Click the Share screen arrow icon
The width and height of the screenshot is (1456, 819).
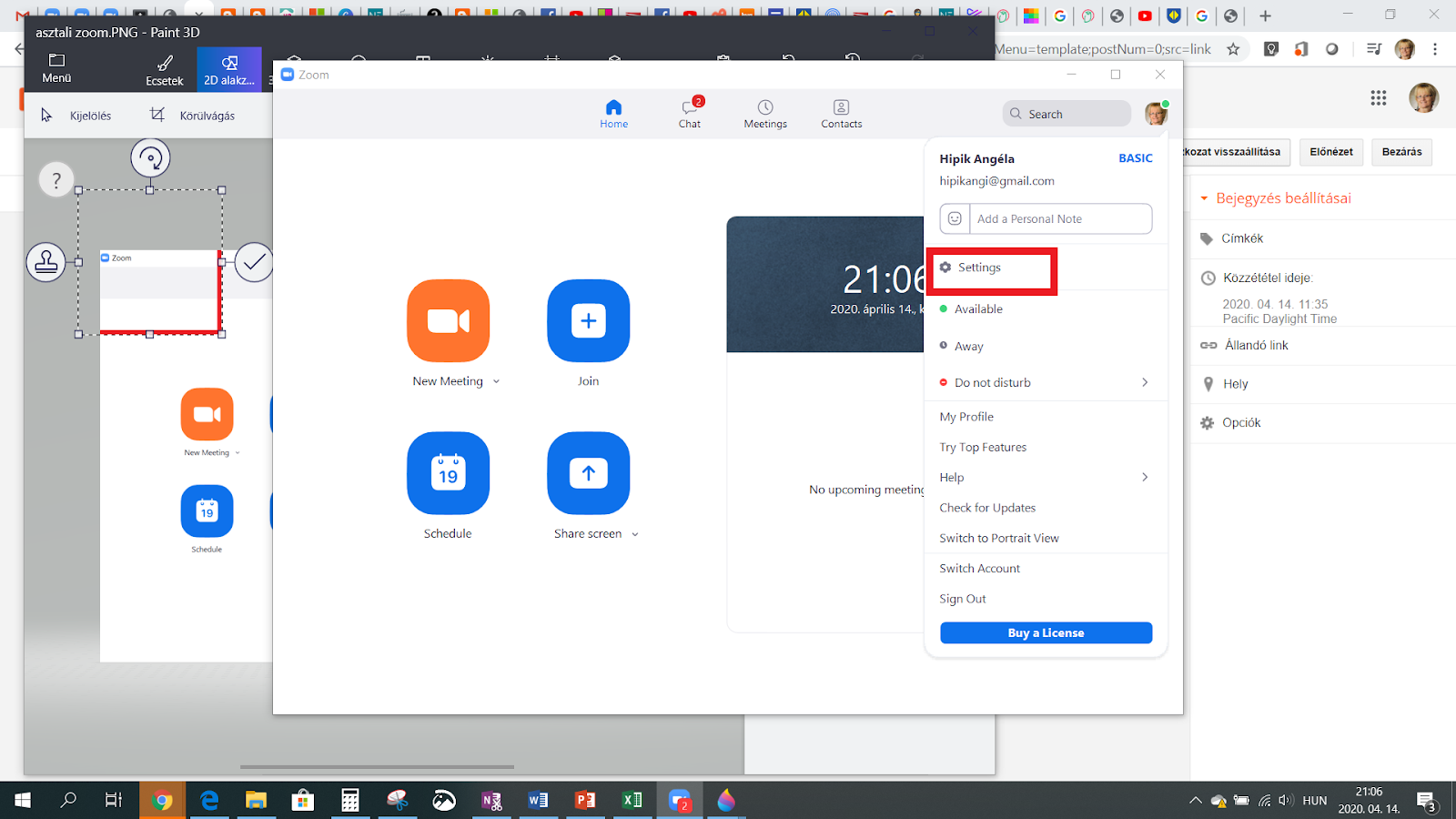coord(588,473)
